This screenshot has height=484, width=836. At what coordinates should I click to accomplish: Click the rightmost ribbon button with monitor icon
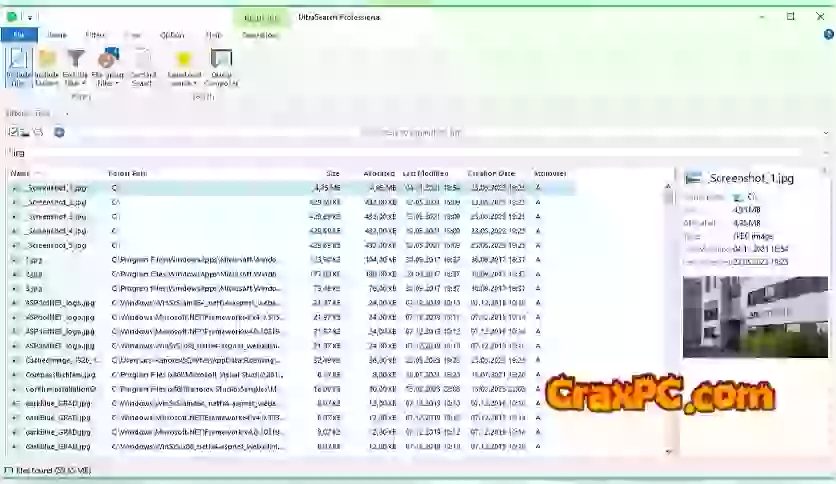221,67
